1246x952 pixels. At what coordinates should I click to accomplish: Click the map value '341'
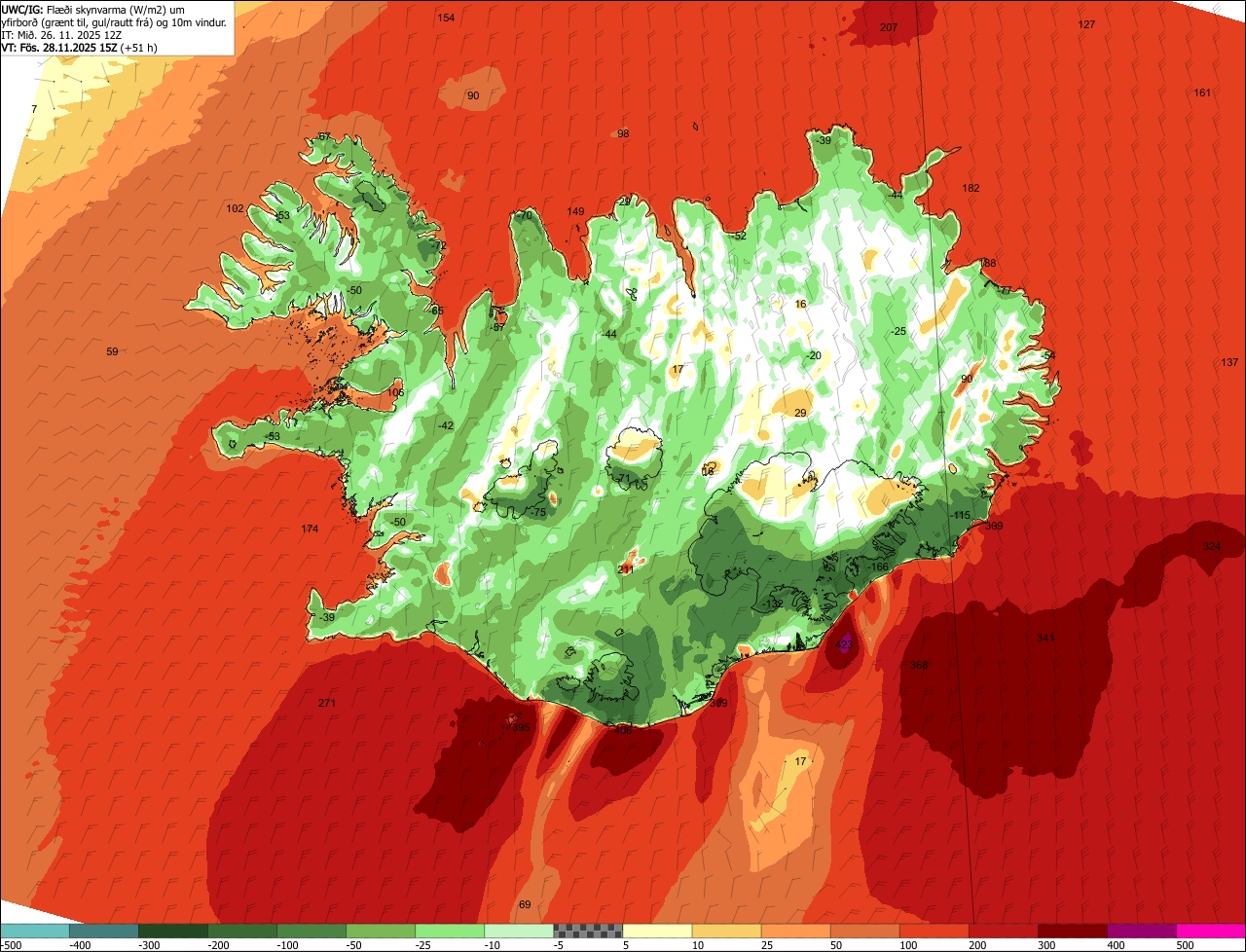[1045, 638]
